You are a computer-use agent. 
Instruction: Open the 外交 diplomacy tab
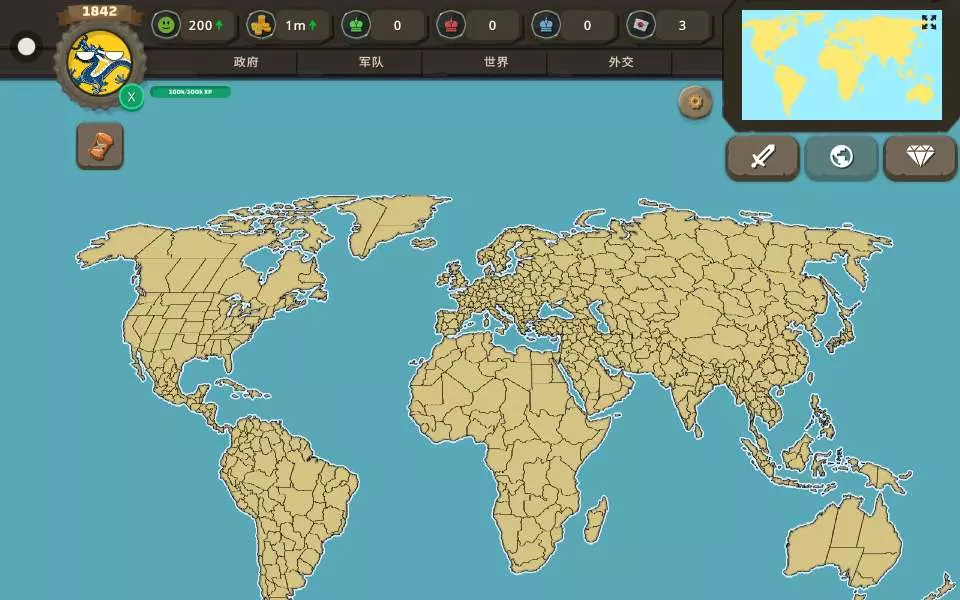(621, 62)
